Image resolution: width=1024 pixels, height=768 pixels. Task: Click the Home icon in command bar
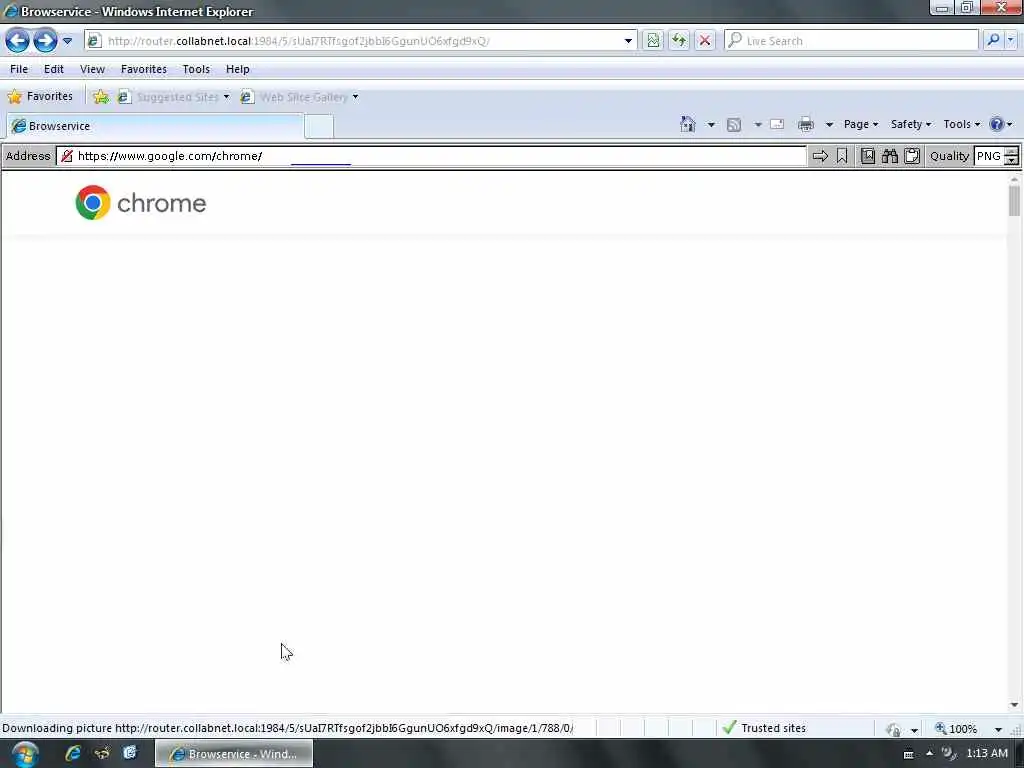pos(688,124)
